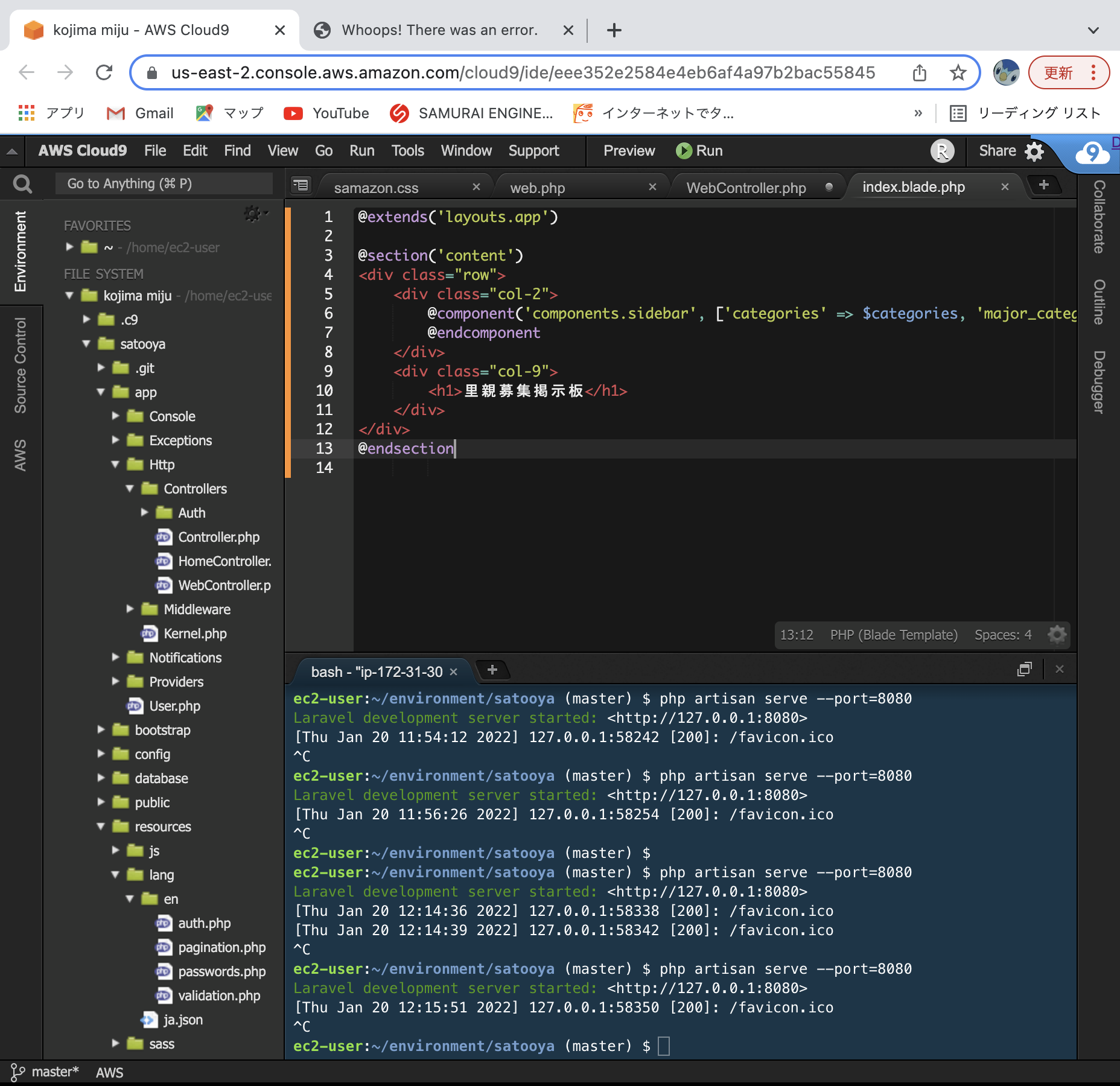Image resolution: width=1120 pixels, height=1086 pixels.
Task: Open the File menu
Action: pyautogui.click(x=155, y=151)
